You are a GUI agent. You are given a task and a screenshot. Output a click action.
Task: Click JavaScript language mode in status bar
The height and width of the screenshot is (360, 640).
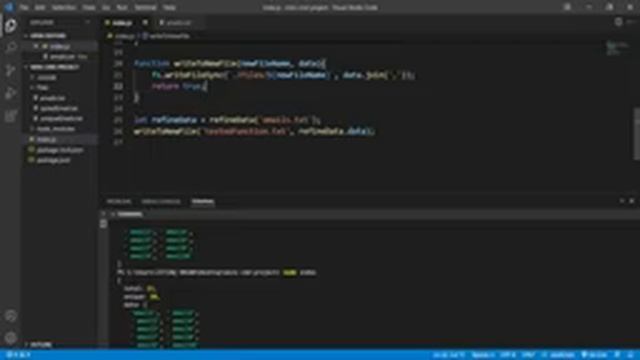pos(562,355)
